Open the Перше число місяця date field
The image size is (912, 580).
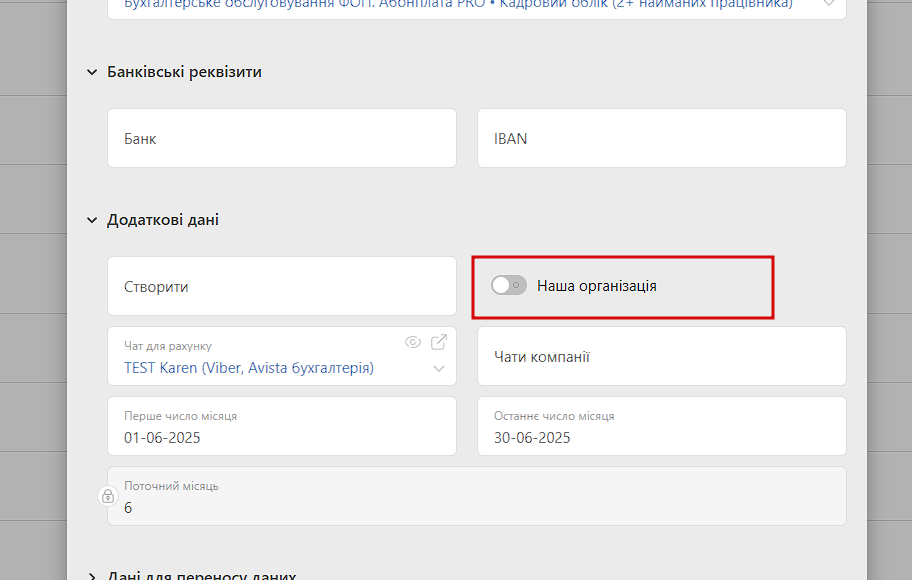click(x=282, y=426)
